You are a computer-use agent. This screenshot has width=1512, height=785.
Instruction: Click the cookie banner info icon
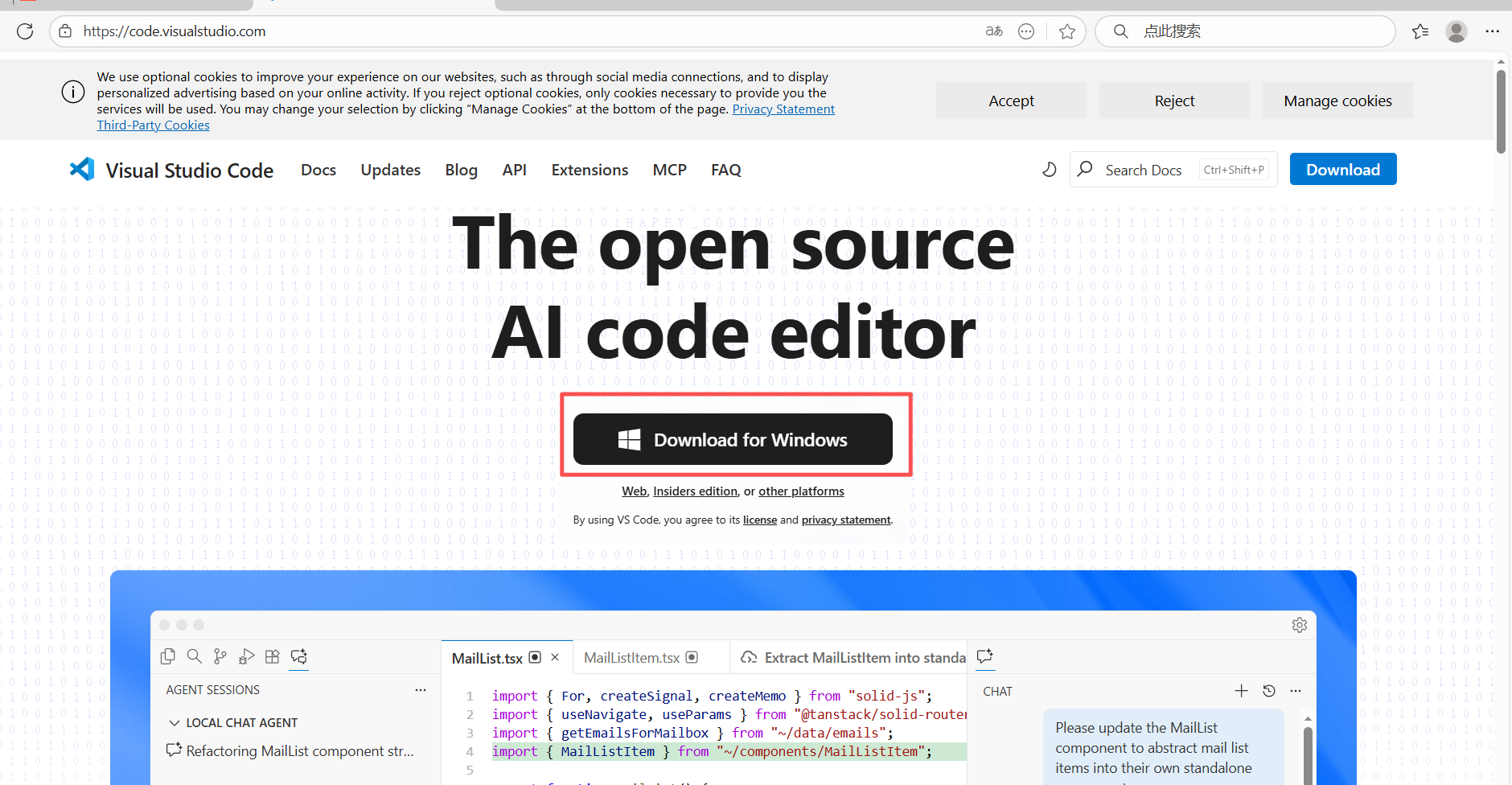point(73,92)
